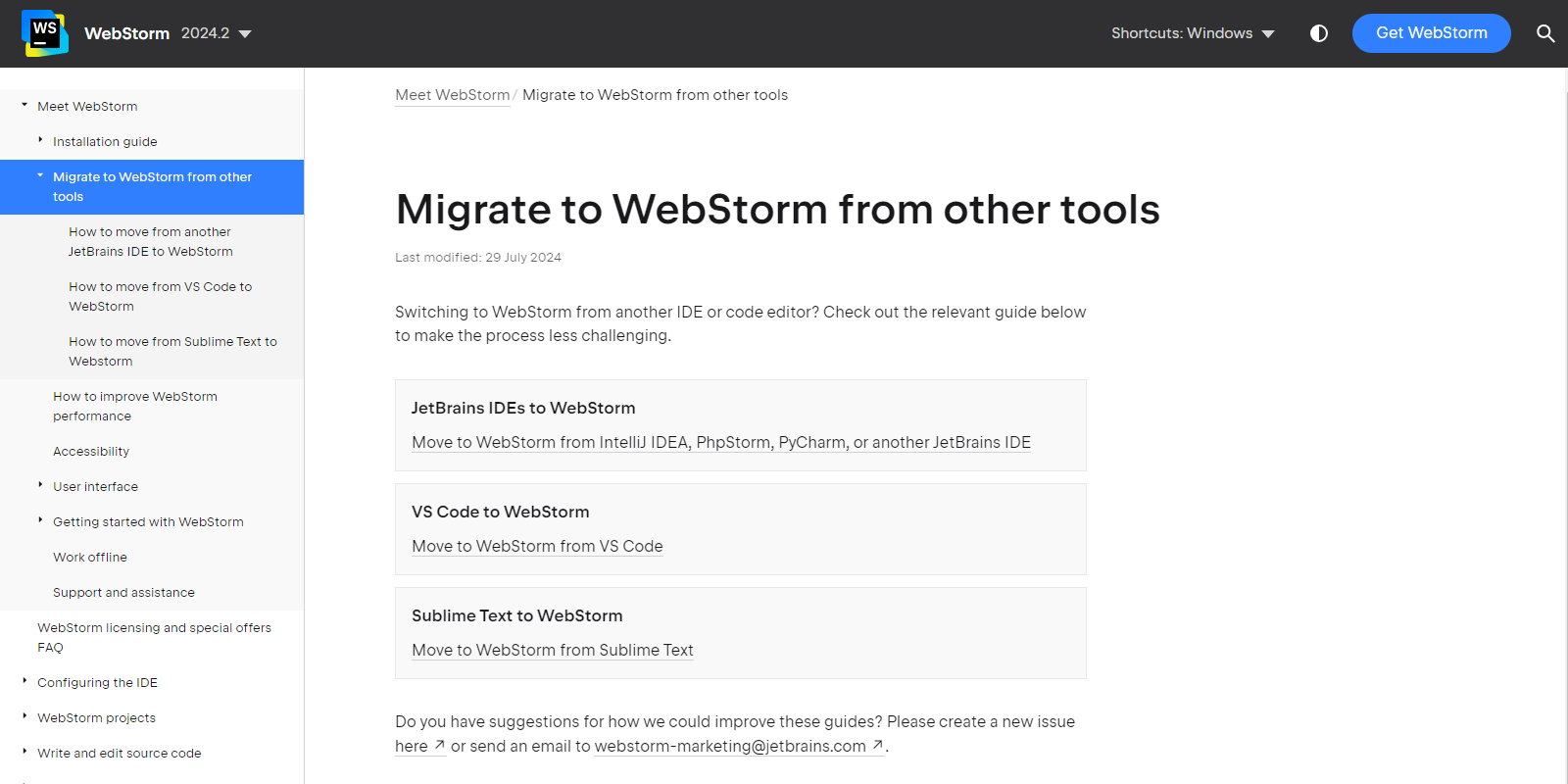Viewport: 1568px width, 784px height.
Task: Expand Getting started with WebStorm arrow
Action: [x=40, y=520]
